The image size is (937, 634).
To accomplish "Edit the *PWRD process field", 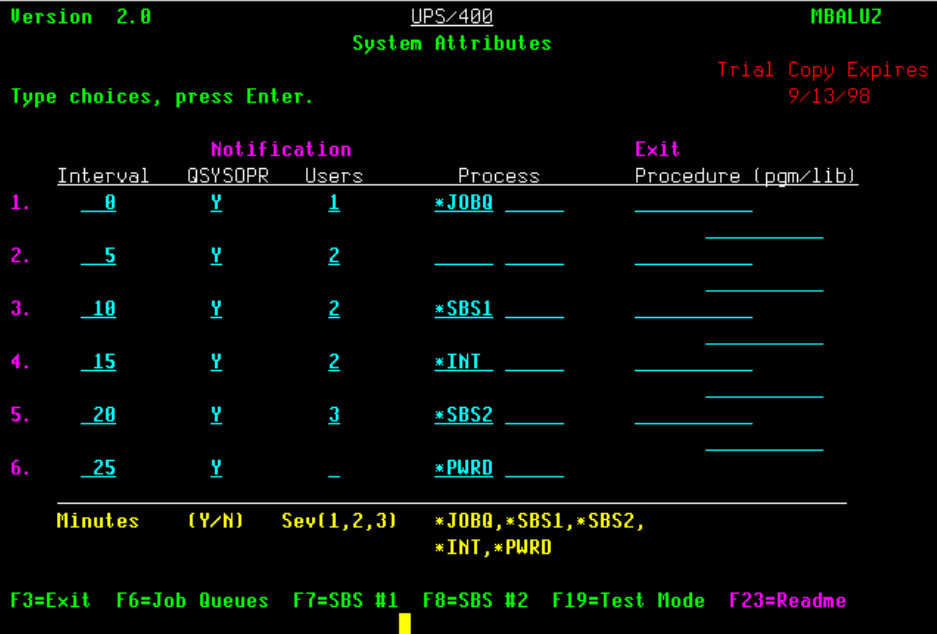I will click(464, 468).
